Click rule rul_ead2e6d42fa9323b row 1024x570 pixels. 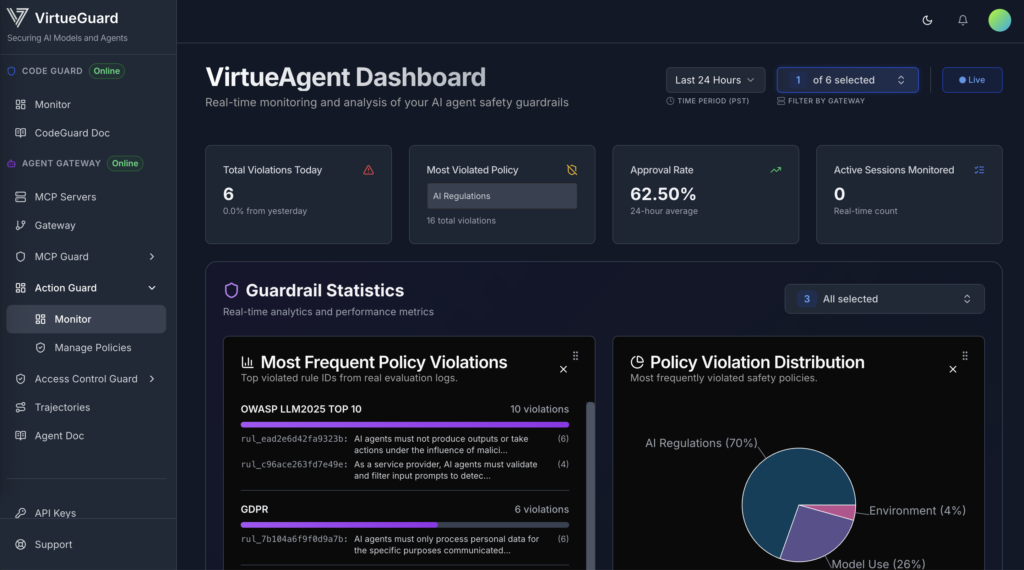tap(405, 445)
